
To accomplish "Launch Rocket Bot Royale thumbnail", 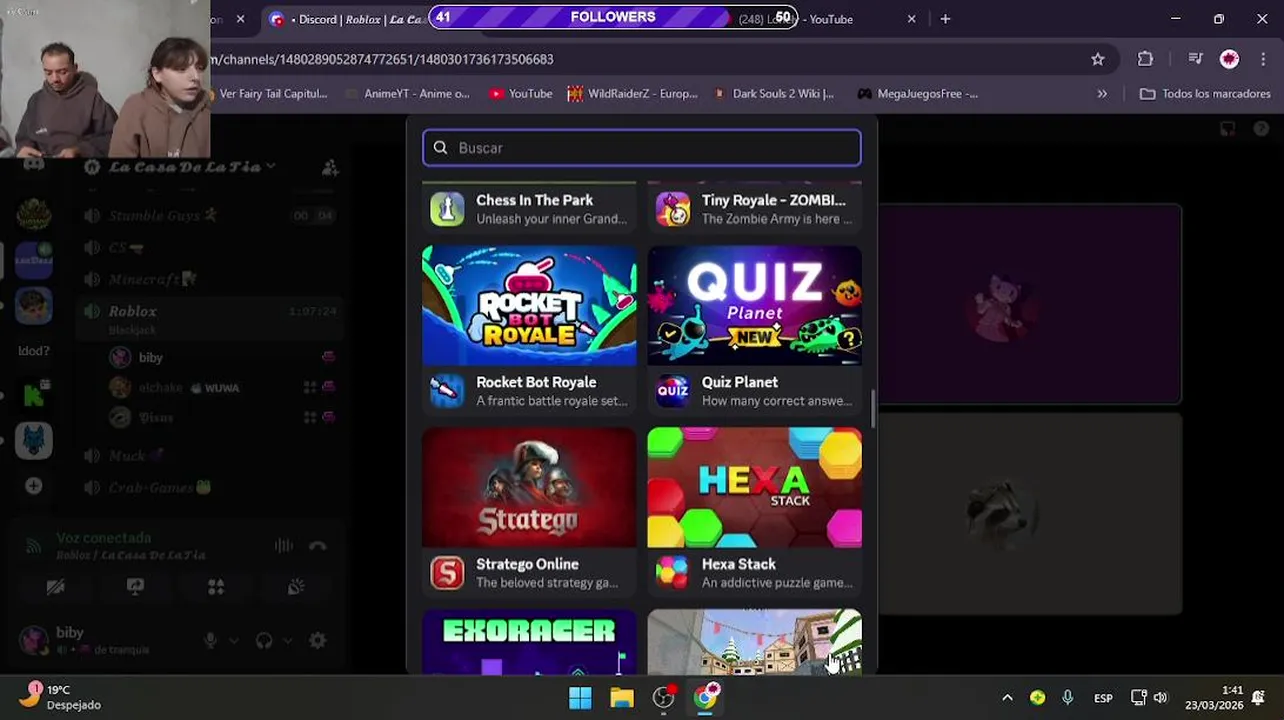I will (x=529, y=306).
